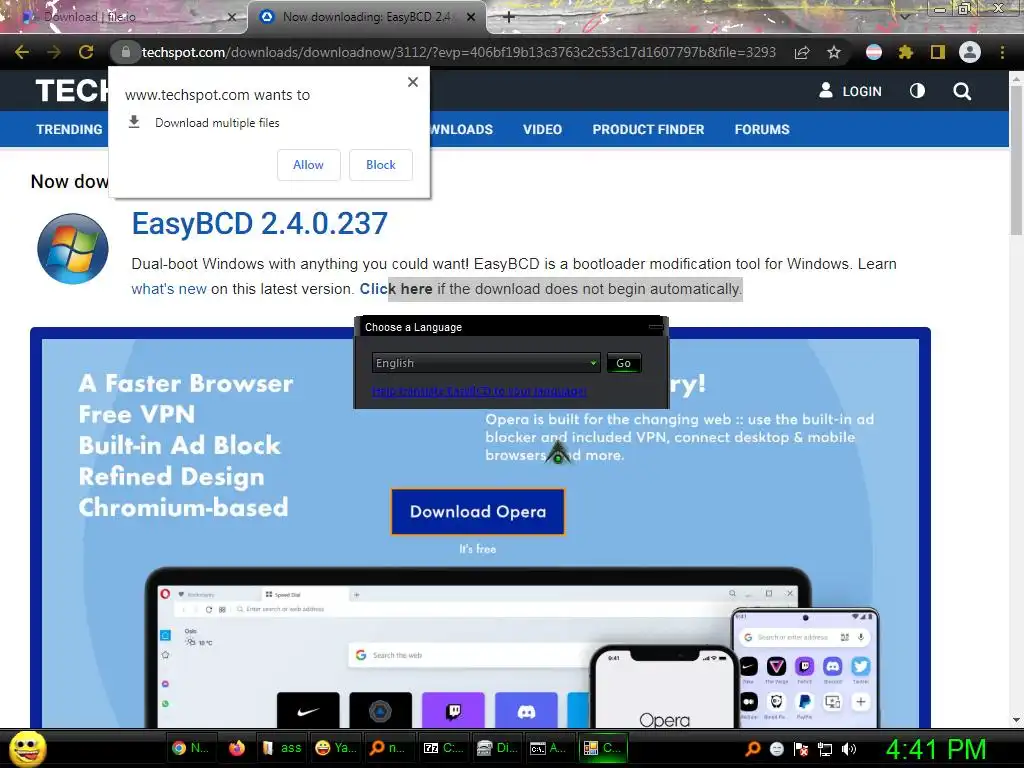Viewport: 1024px width, 768px height.
Task: Click Go in Choose a Language dialog
Action: point(624,363)
